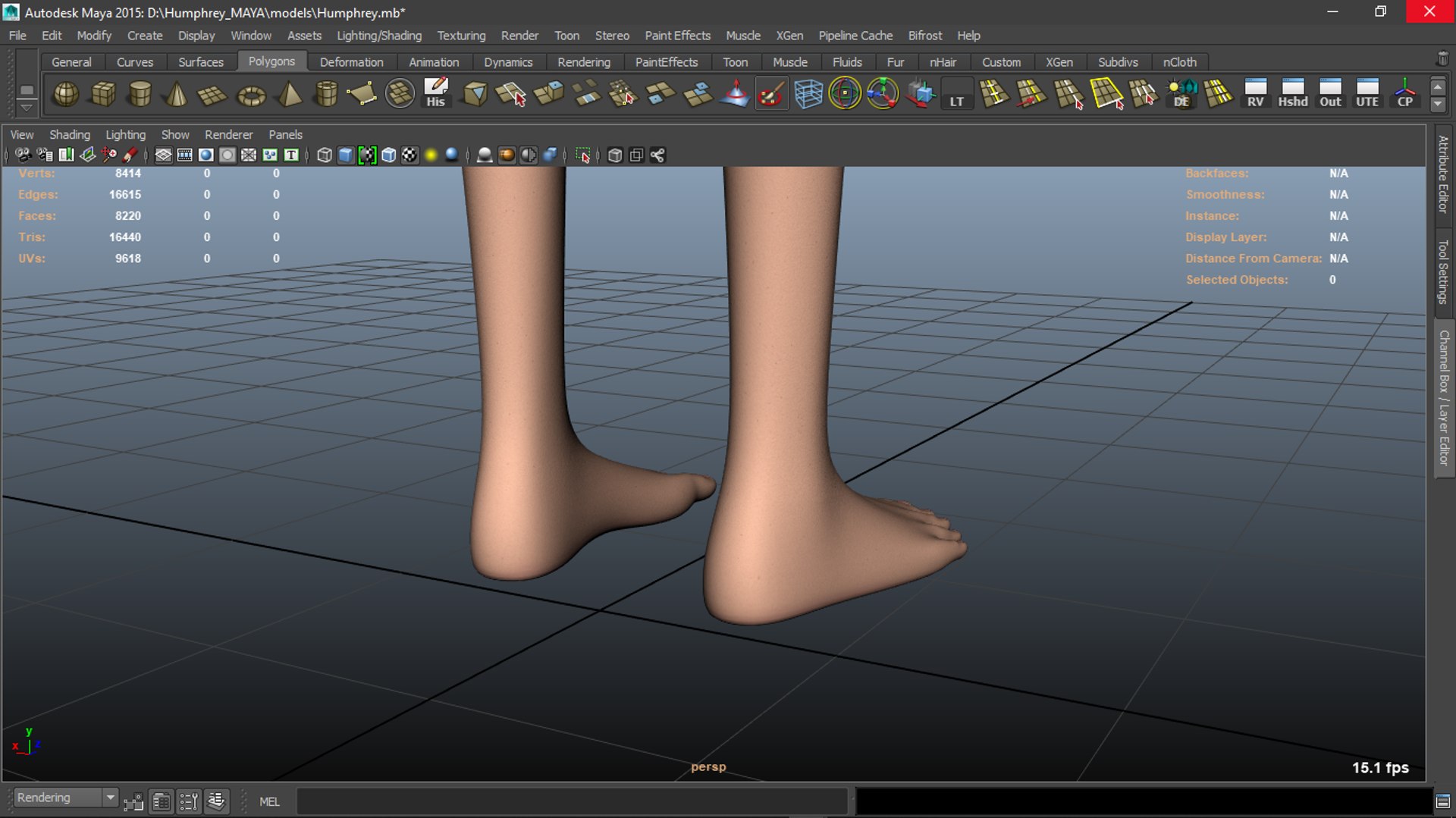The image size is (1456, 818).
Task: Click the MEL script language button
Action: pos(269,801)
